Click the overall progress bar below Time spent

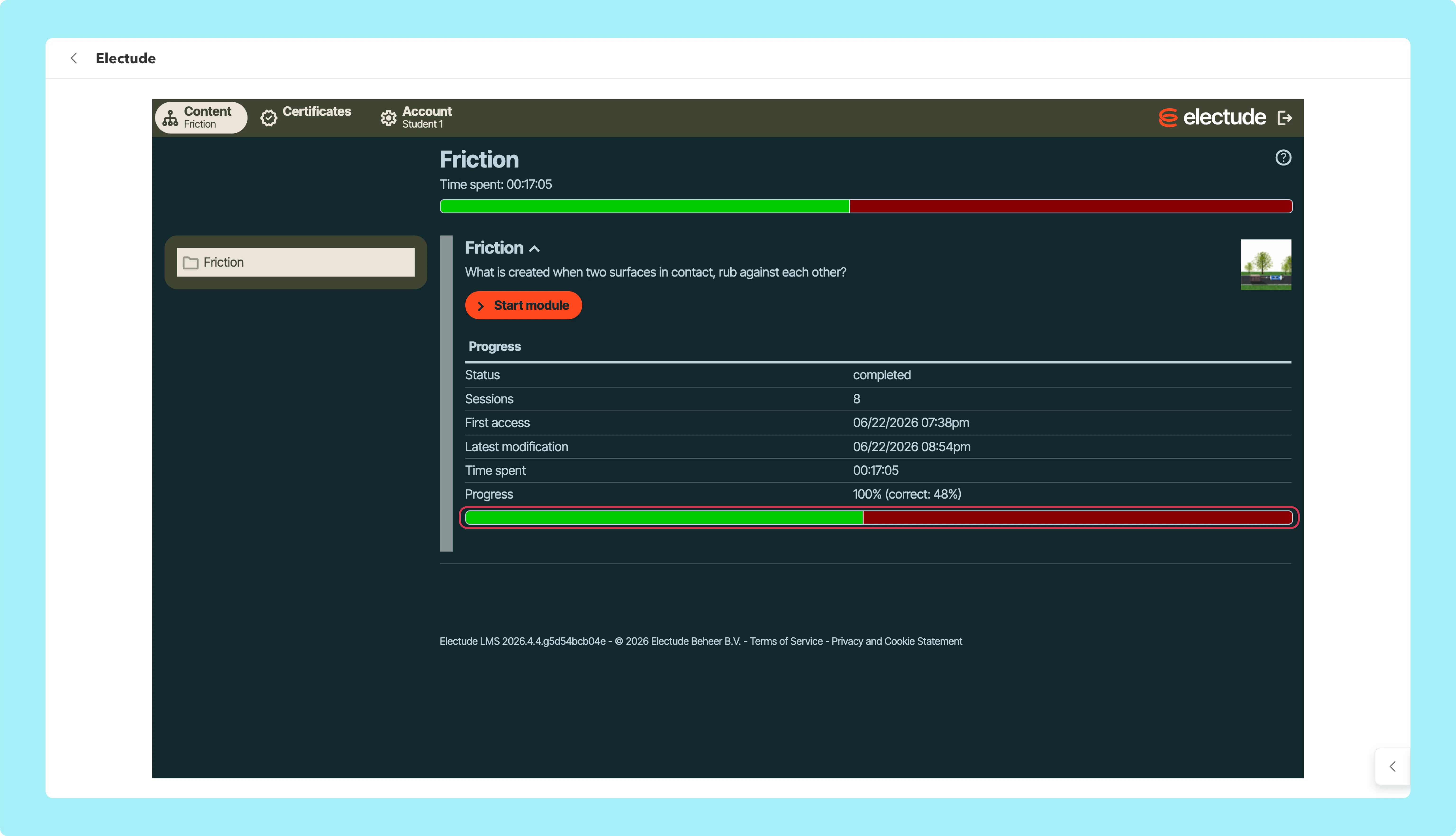point(866,206)
